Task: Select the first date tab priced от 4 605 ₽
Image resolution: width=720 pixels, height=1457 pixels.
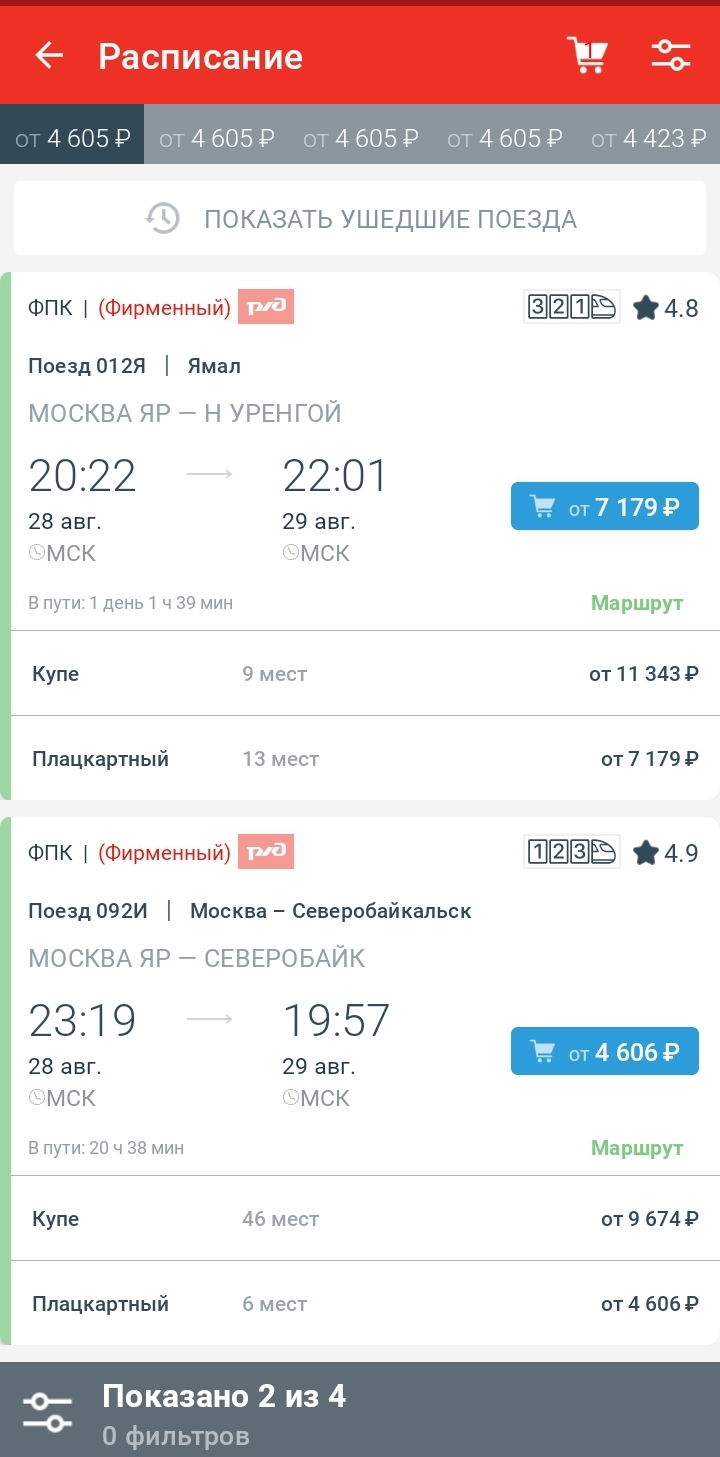Action: [x=72, y=139]
